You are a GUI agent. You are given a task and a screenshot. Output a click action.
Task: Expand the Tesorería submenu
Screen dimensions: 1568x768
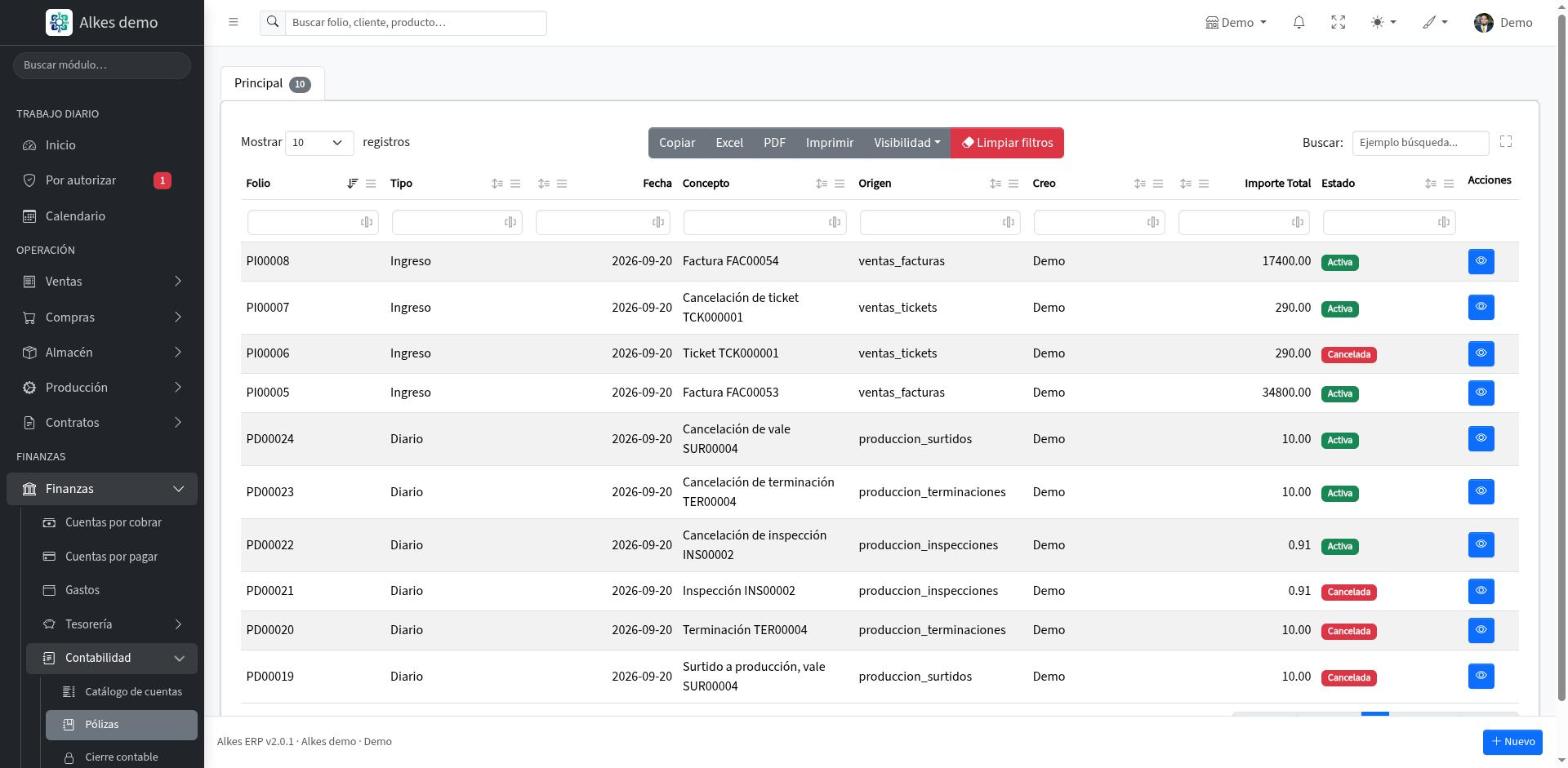112,624
